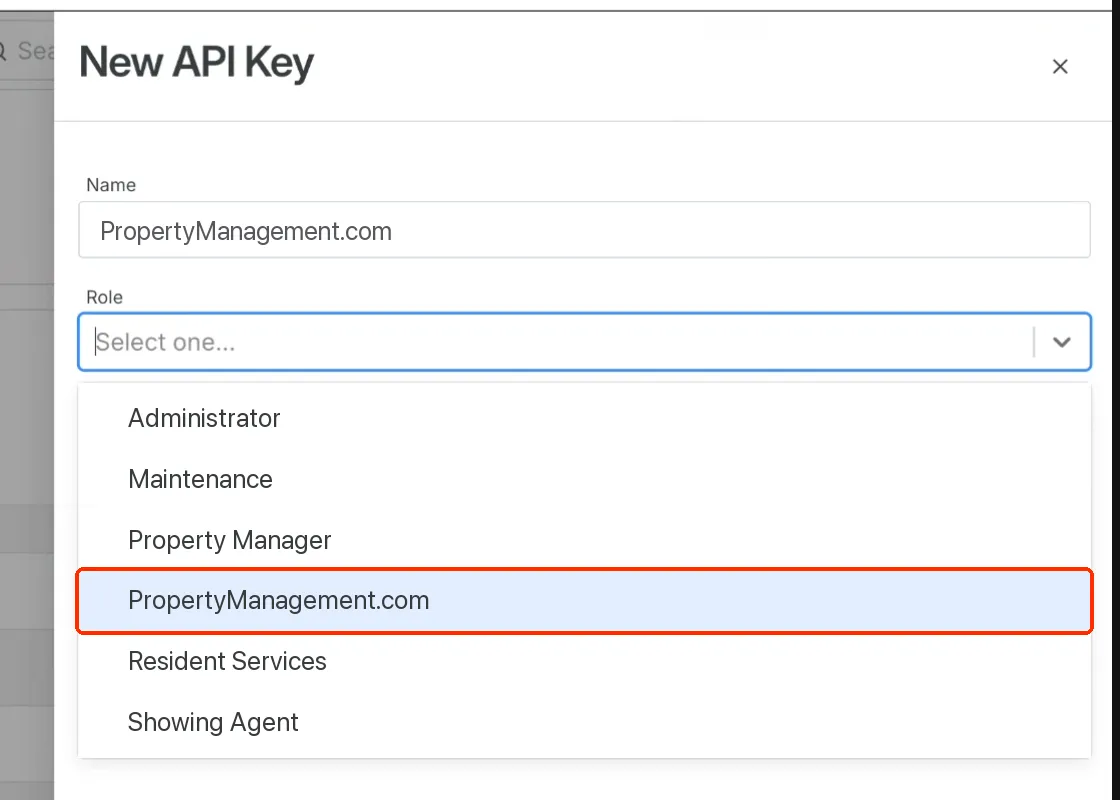
Task: Choose the Maintenance role option
Action: point(584,479)
